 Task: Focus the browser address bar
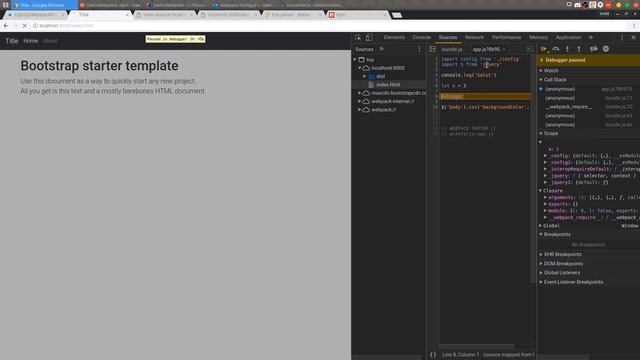click(327, 26)
